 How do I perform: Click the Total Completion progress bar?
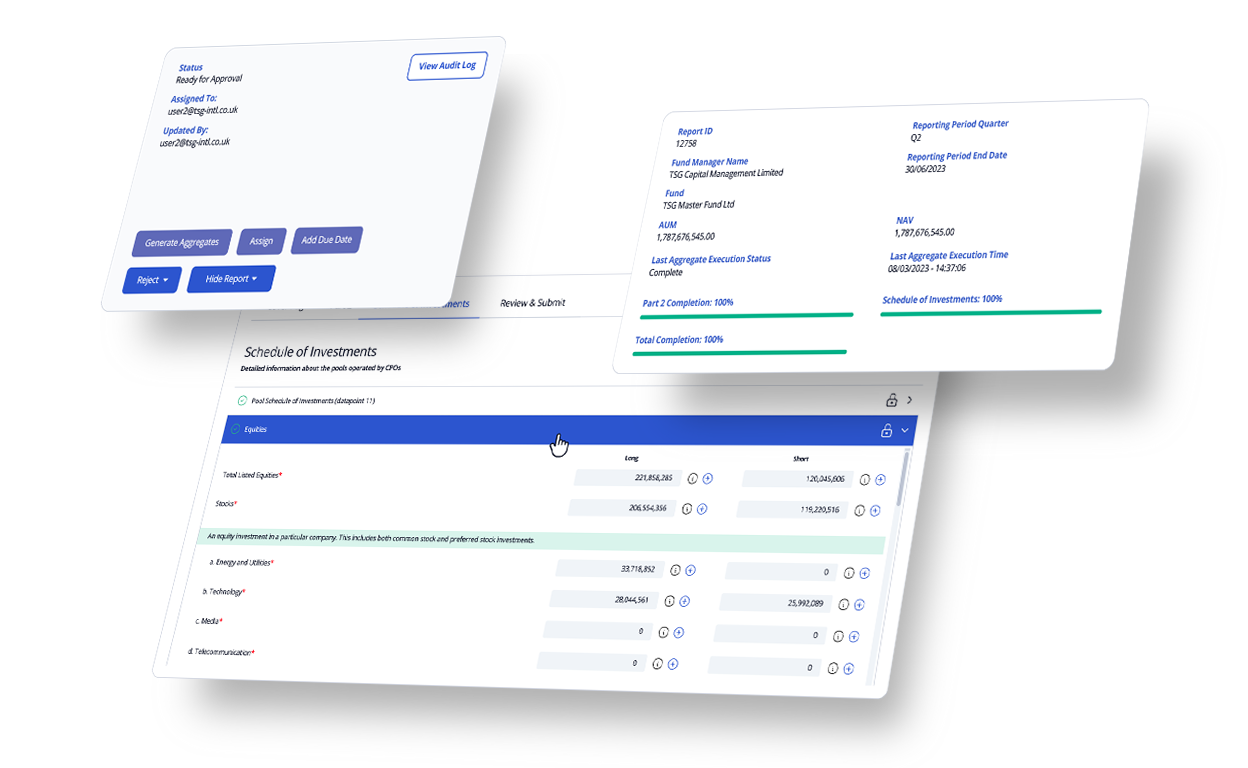point(740,352)
